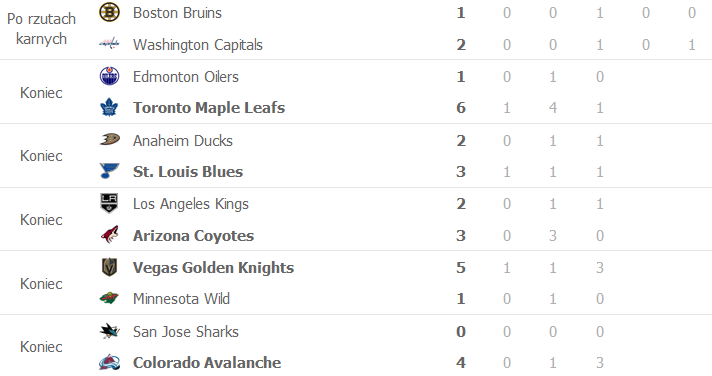Open the Vegas Golden Knights team name
The height and width of the screenshot is (376, 712).
pos(213,267)
